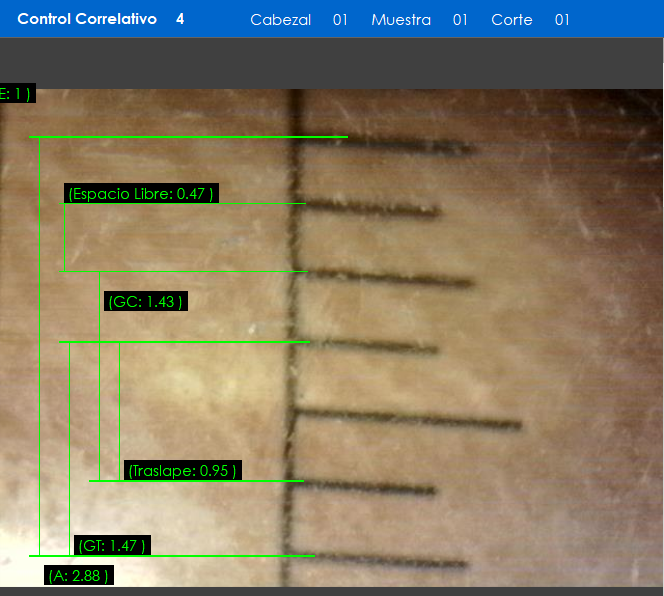
Task: Click the A: 2.88 measurement label
Action: 78,575
